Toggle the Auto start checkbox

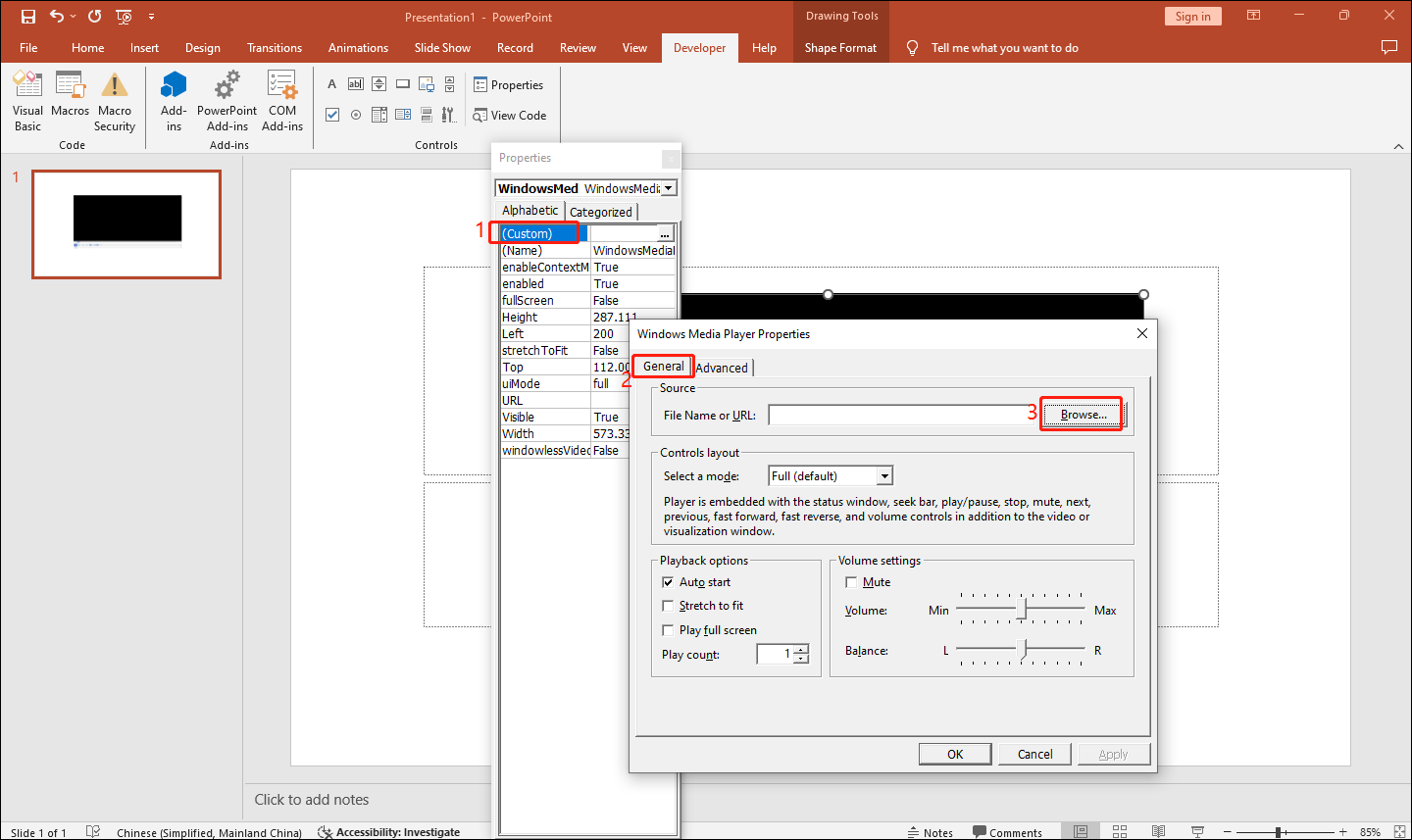coord(668,582)
